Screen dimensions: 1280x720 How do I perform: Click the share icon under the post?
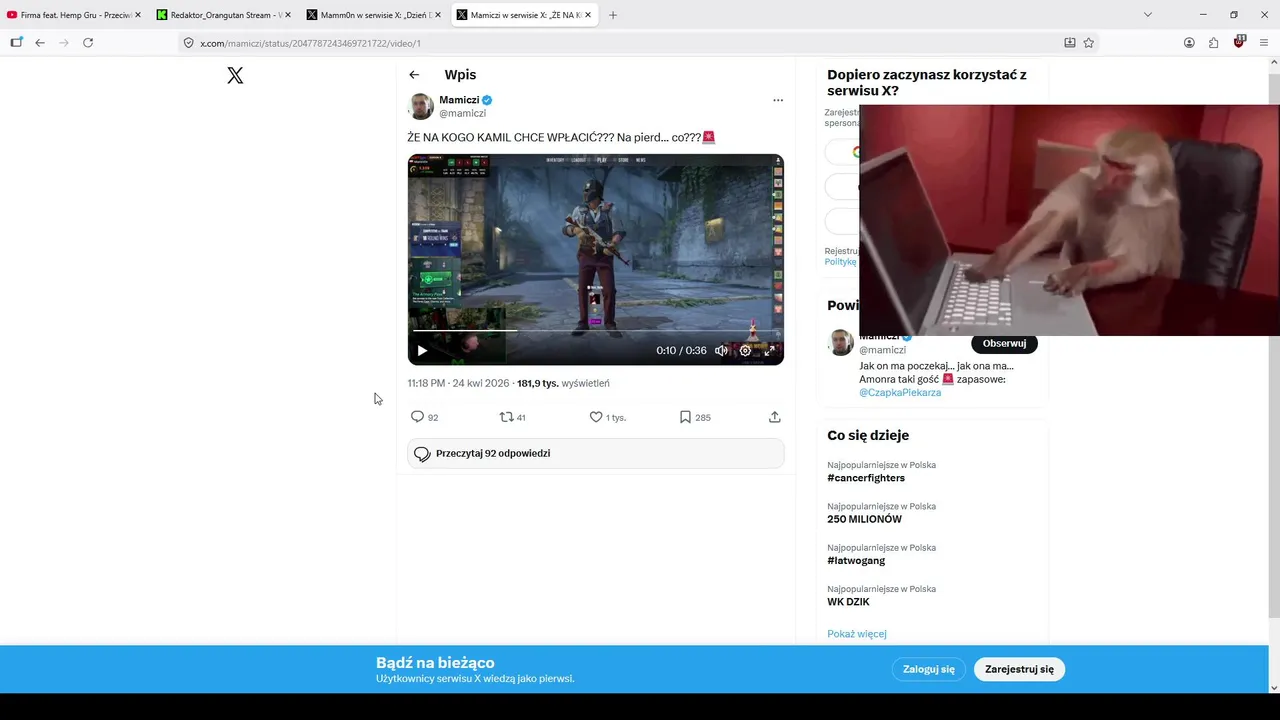click(x=774, y=417)
